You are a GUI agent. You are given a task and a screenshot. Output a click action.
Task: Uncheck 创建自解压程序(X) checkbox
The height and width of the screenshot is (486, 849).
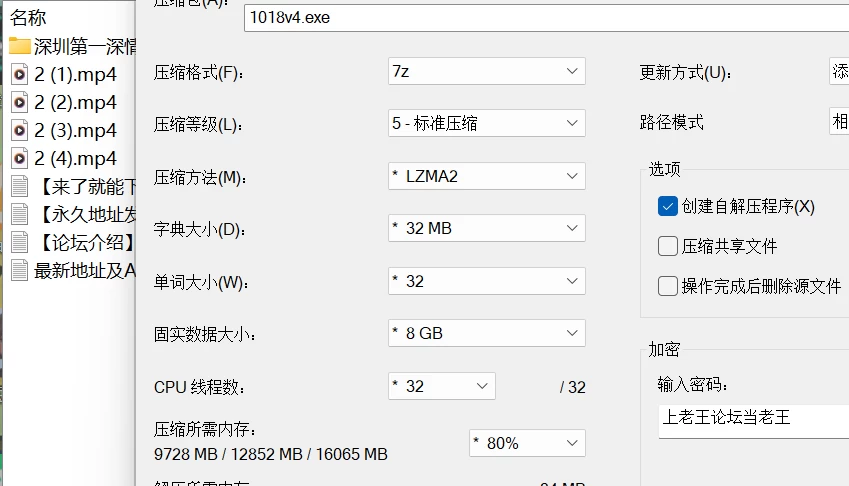pyautogui.click(x=668, y=206)
